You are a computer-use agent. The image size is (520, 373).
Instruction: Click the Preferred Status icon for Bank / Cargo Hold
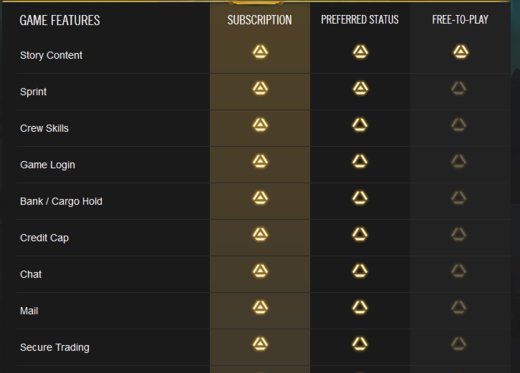point(360,198)
